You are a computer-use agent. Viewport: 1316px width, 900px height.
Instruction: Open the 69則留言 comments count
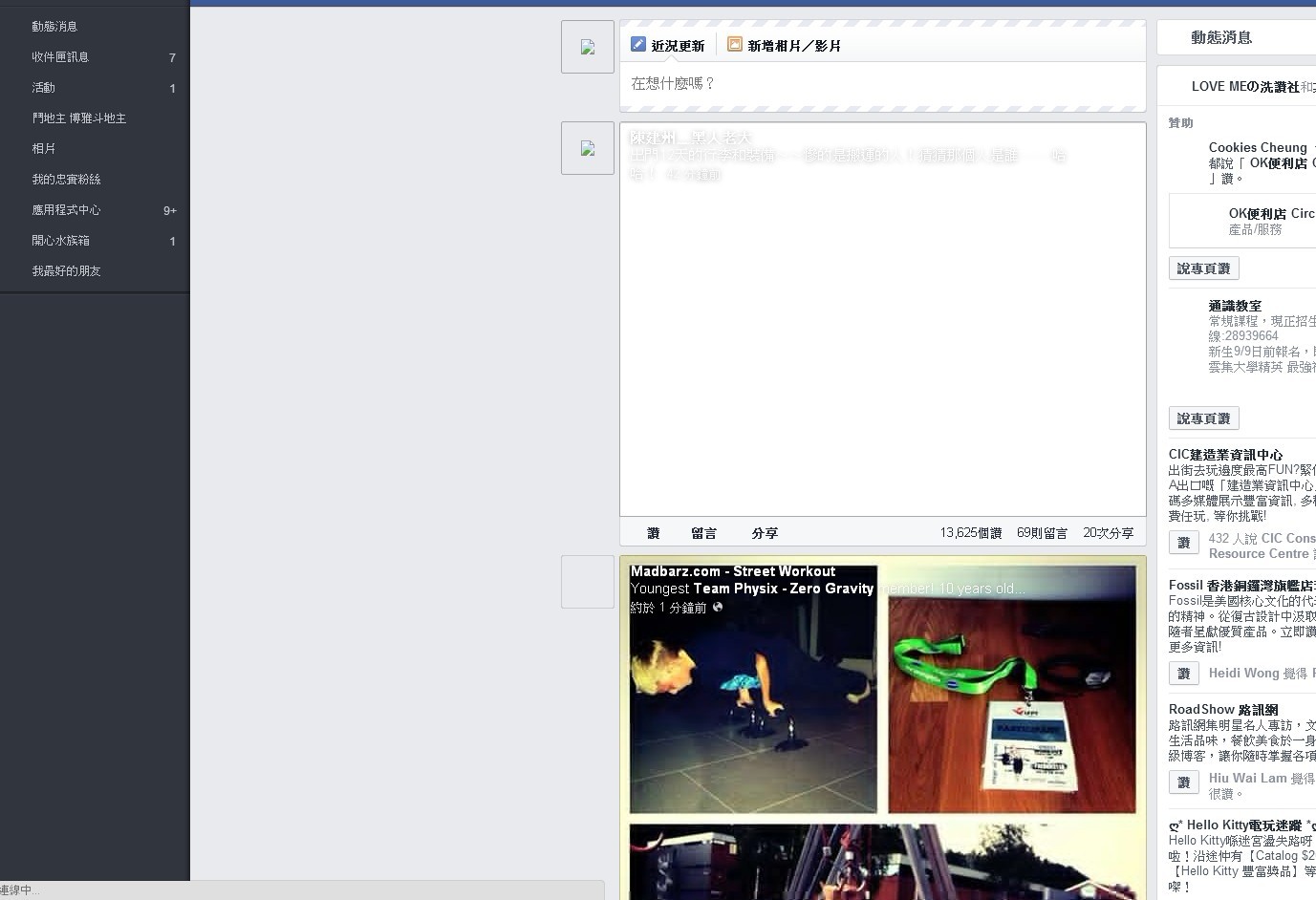click(x=1042, y=533)
